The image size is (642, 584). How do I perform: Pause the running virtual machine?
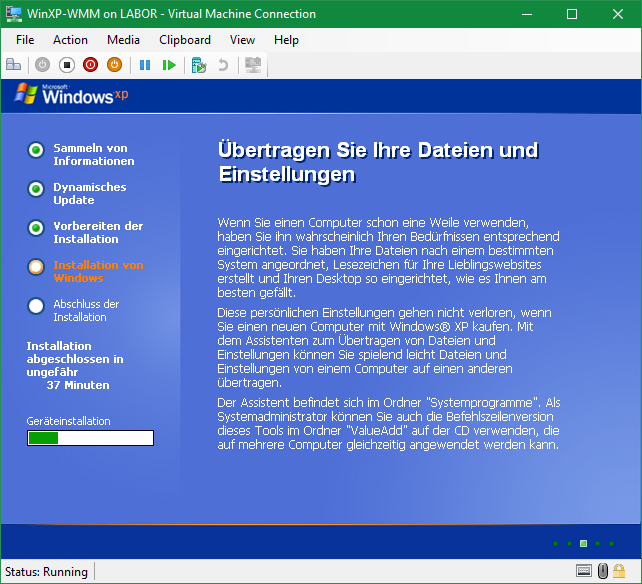(x=145, y=65)
